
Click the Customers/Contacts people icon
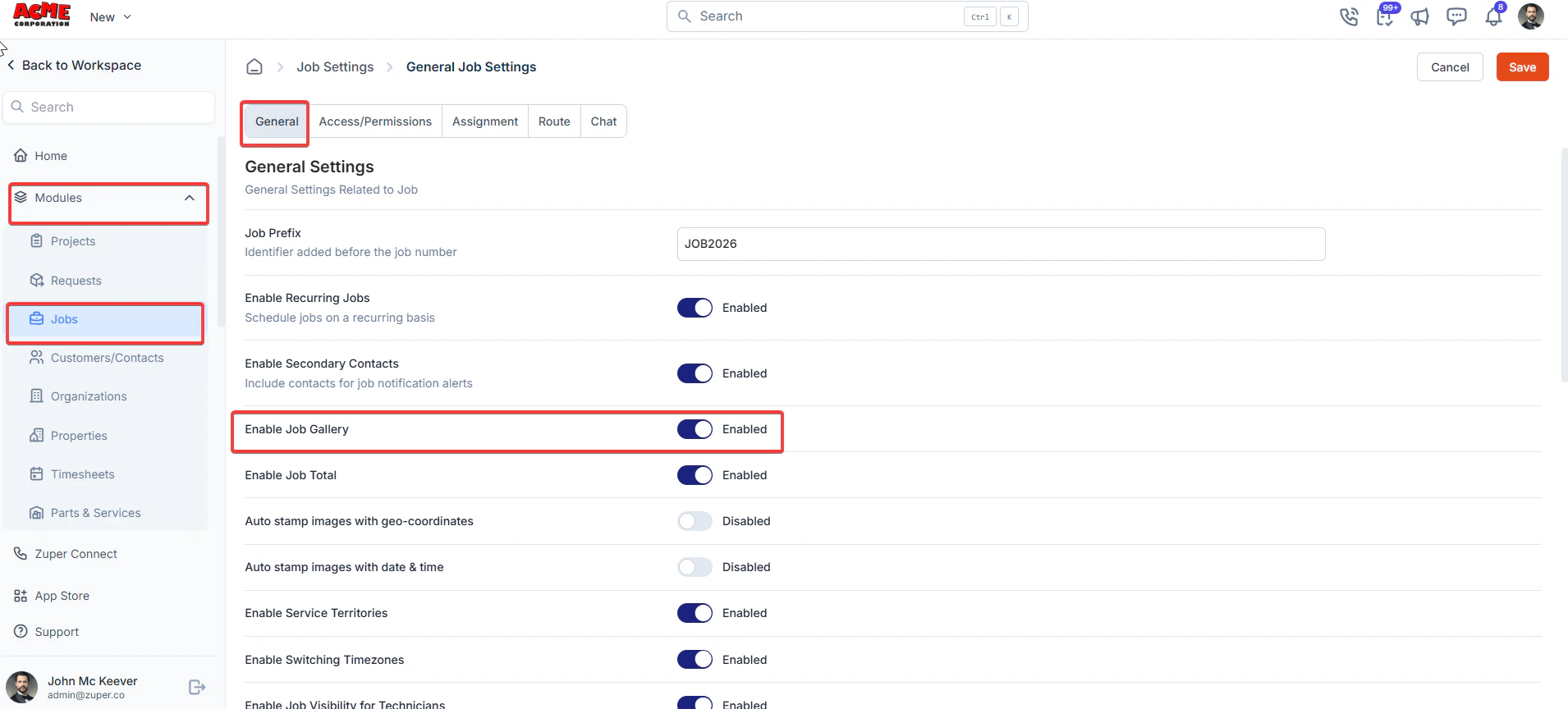click(x=37, y=357)
